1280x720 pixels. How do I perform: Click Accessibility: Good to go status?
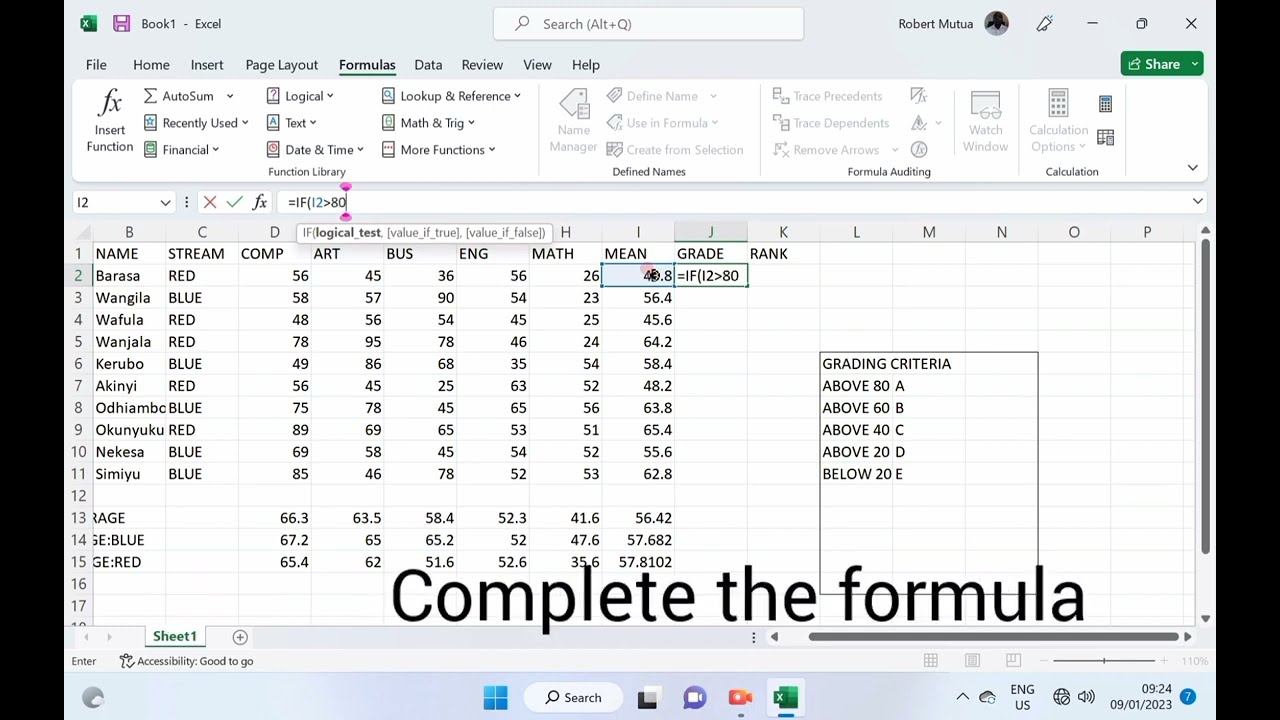(x=186, y=661)
